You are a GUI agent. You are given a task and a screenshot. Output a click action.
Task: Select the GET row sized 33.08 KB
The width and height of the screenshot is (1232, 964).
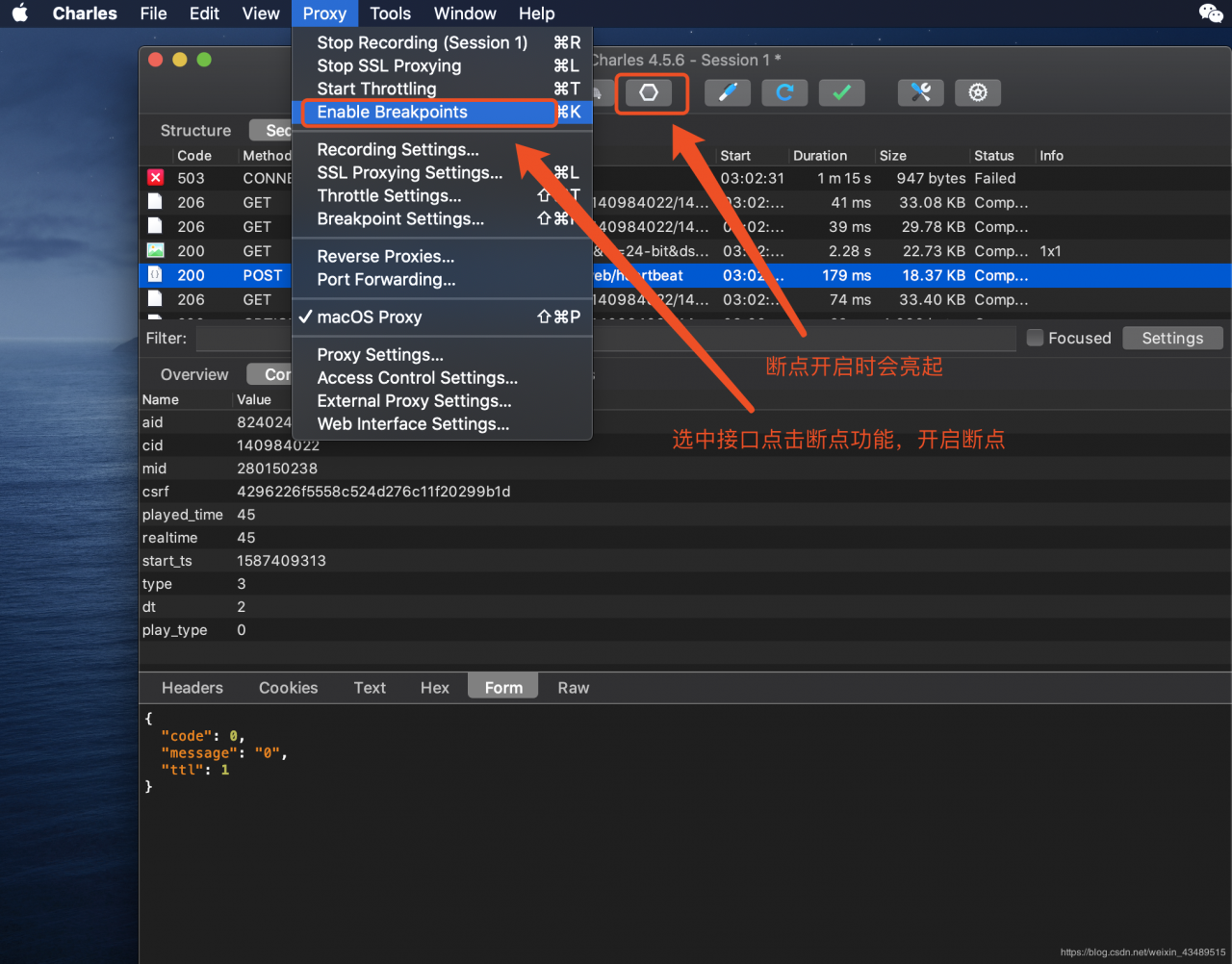(x=685, y=202)
